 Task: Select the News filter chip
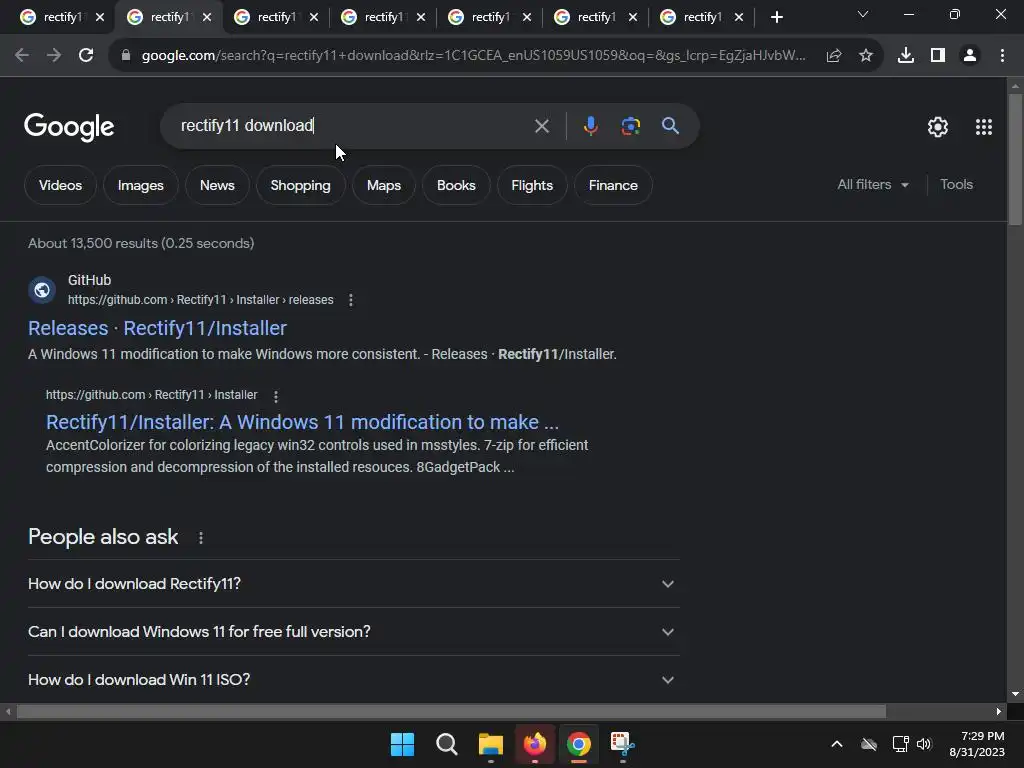pos(217,185)
